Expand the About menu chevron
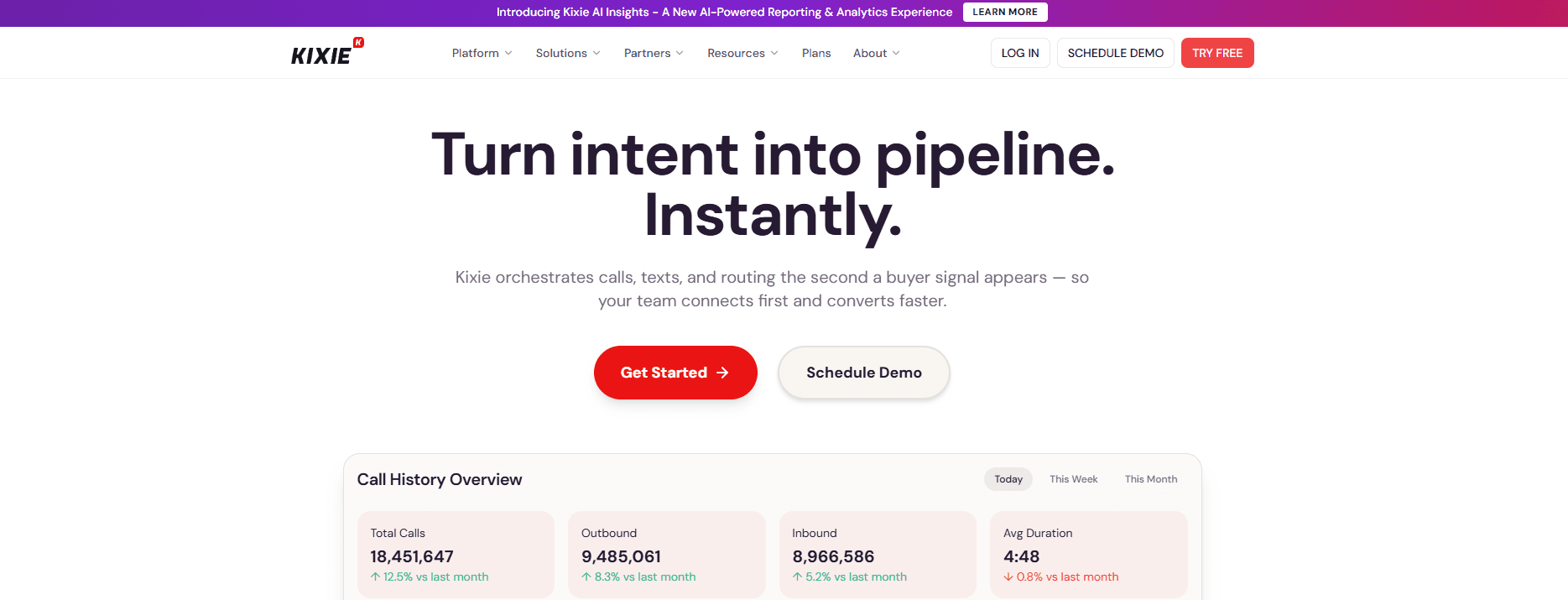This screenshot has width=1568, height=600. coord(896,53)
